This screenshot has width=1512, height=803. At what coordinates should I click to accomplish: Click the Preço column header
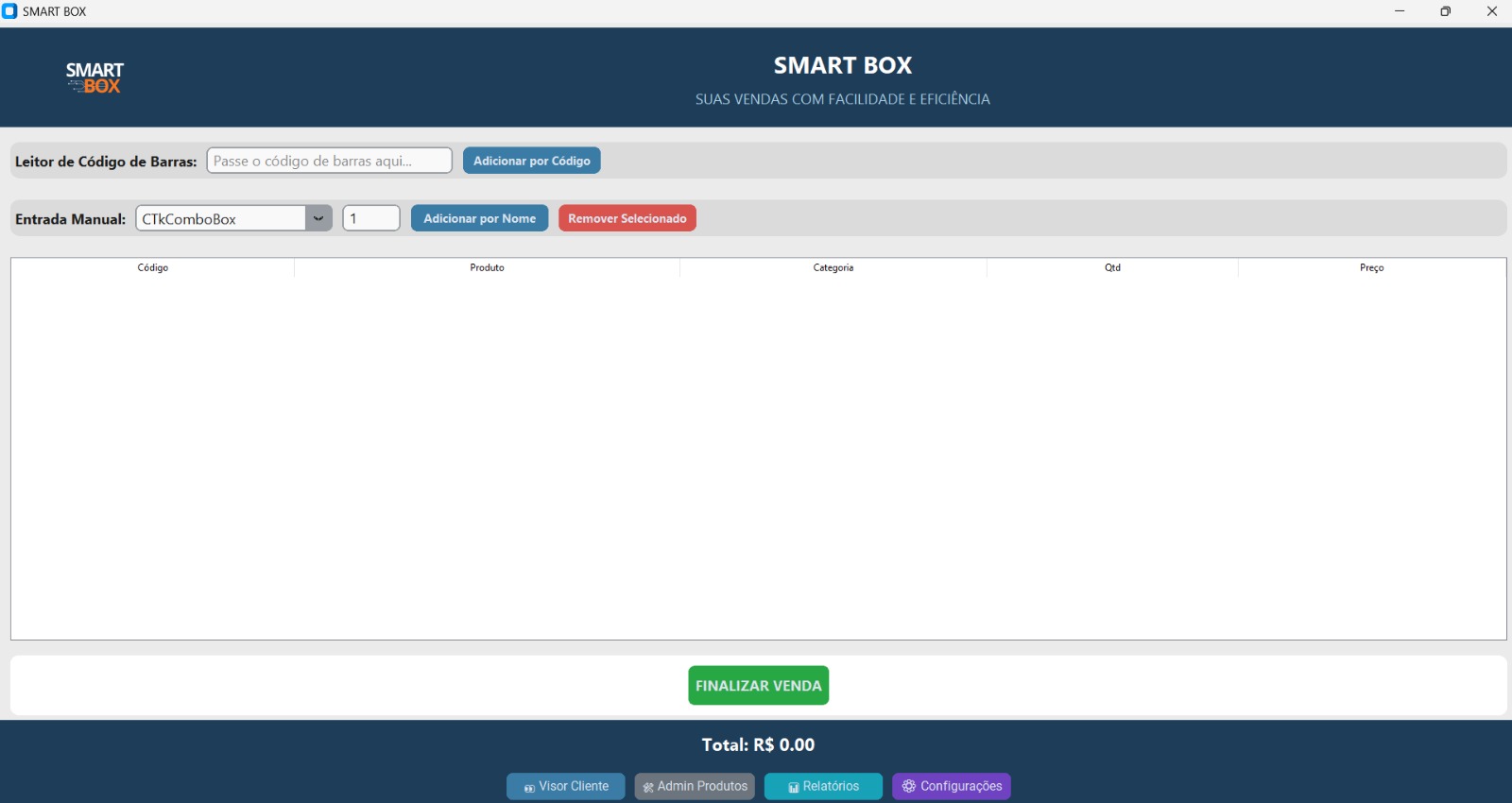pos(1371,268)
